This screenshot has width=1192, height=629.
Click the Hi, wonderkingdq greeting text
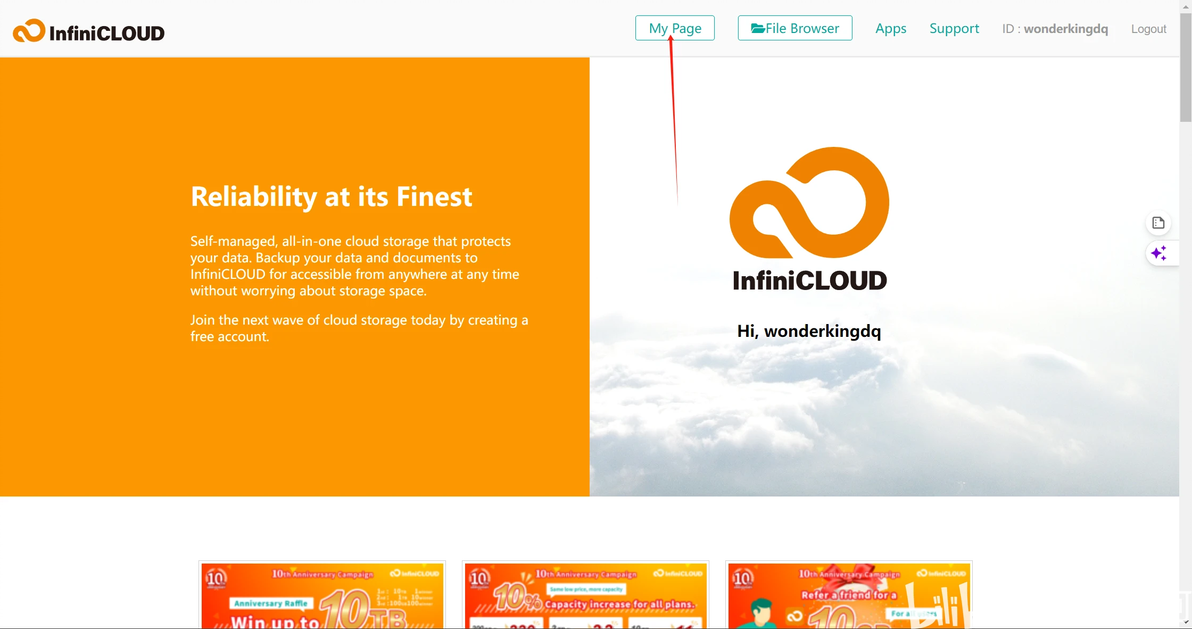click(809, 332)
